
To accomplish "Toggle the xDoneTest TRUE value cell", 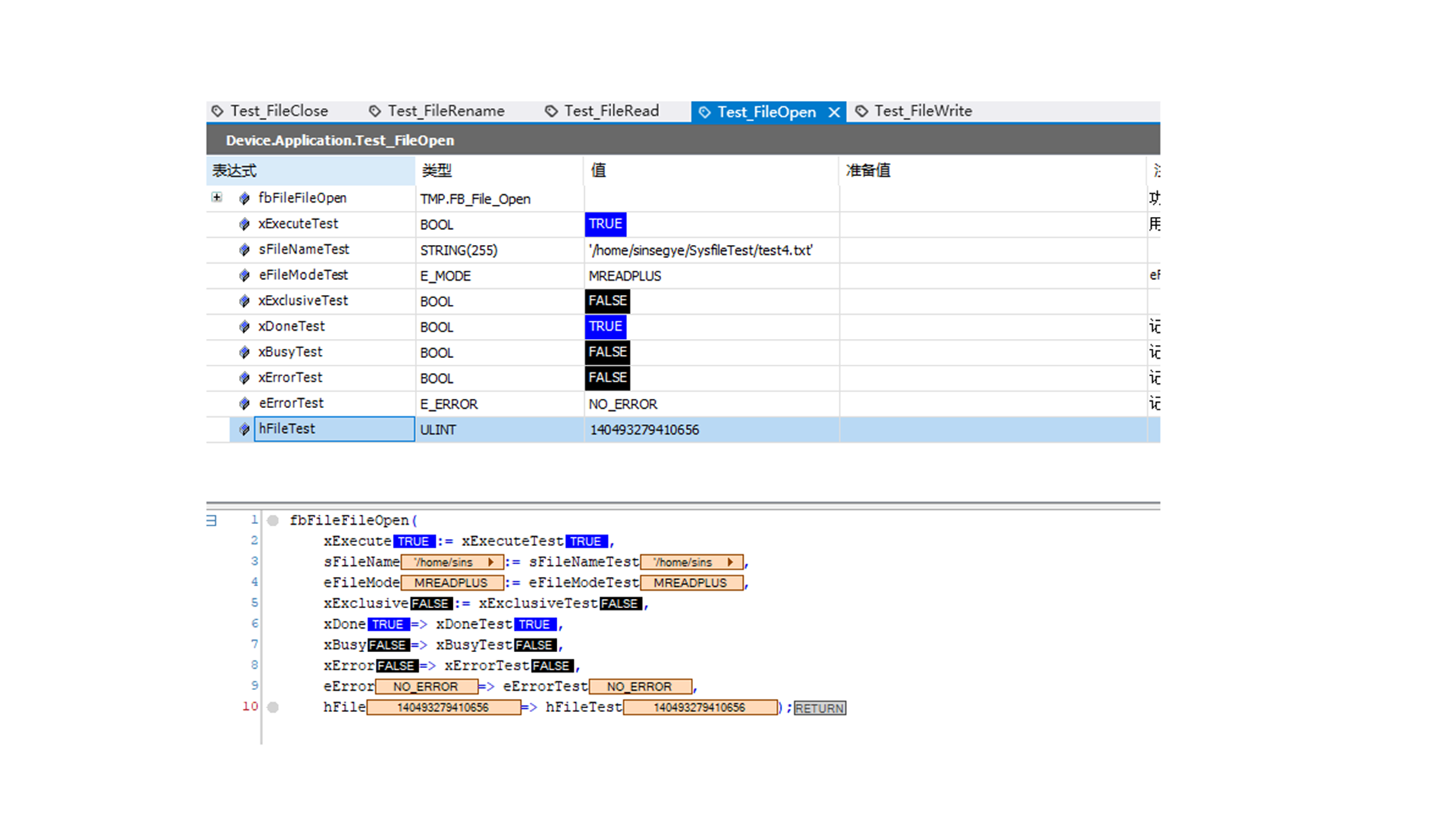I will [605, 327].
